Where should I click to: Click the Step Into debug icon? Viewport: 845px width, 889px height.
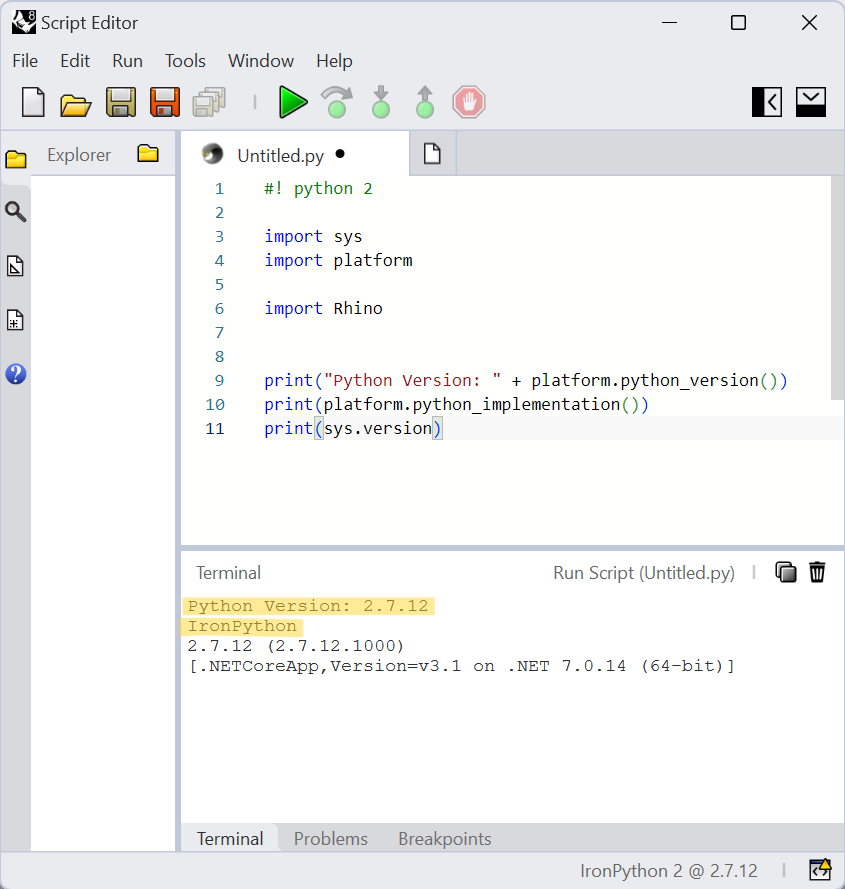pos(381,102)
